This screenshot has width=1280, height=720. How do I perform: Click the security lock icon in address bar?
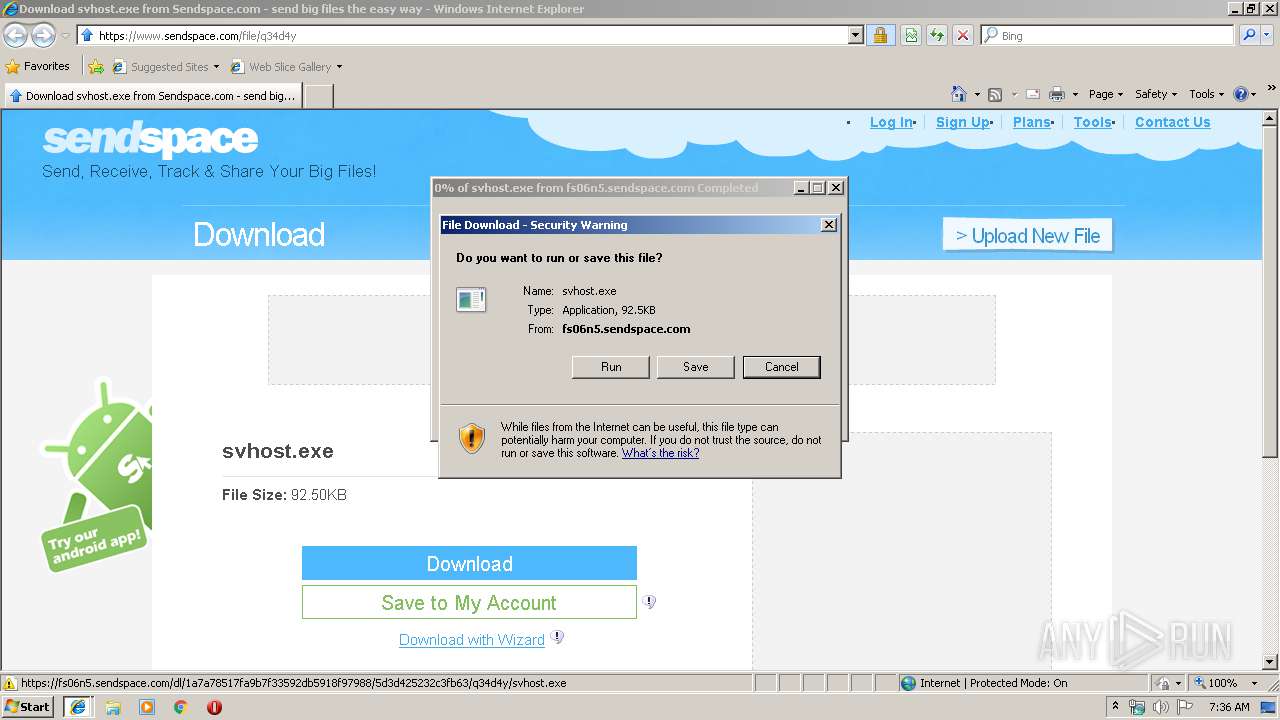click(x=880, y=35)
